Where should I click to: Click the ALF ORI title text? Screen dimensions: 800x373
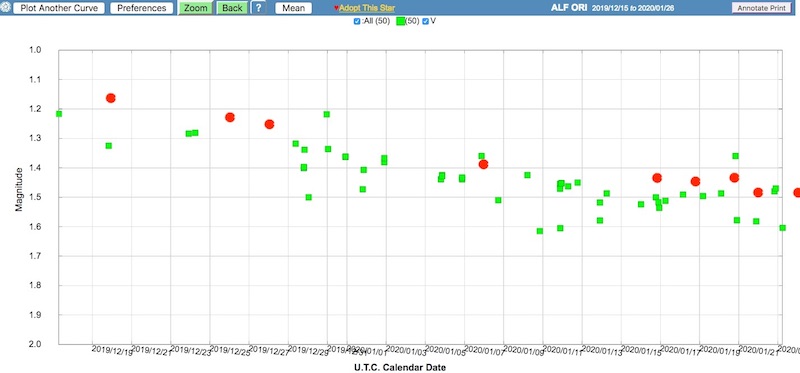coord(569,8)
